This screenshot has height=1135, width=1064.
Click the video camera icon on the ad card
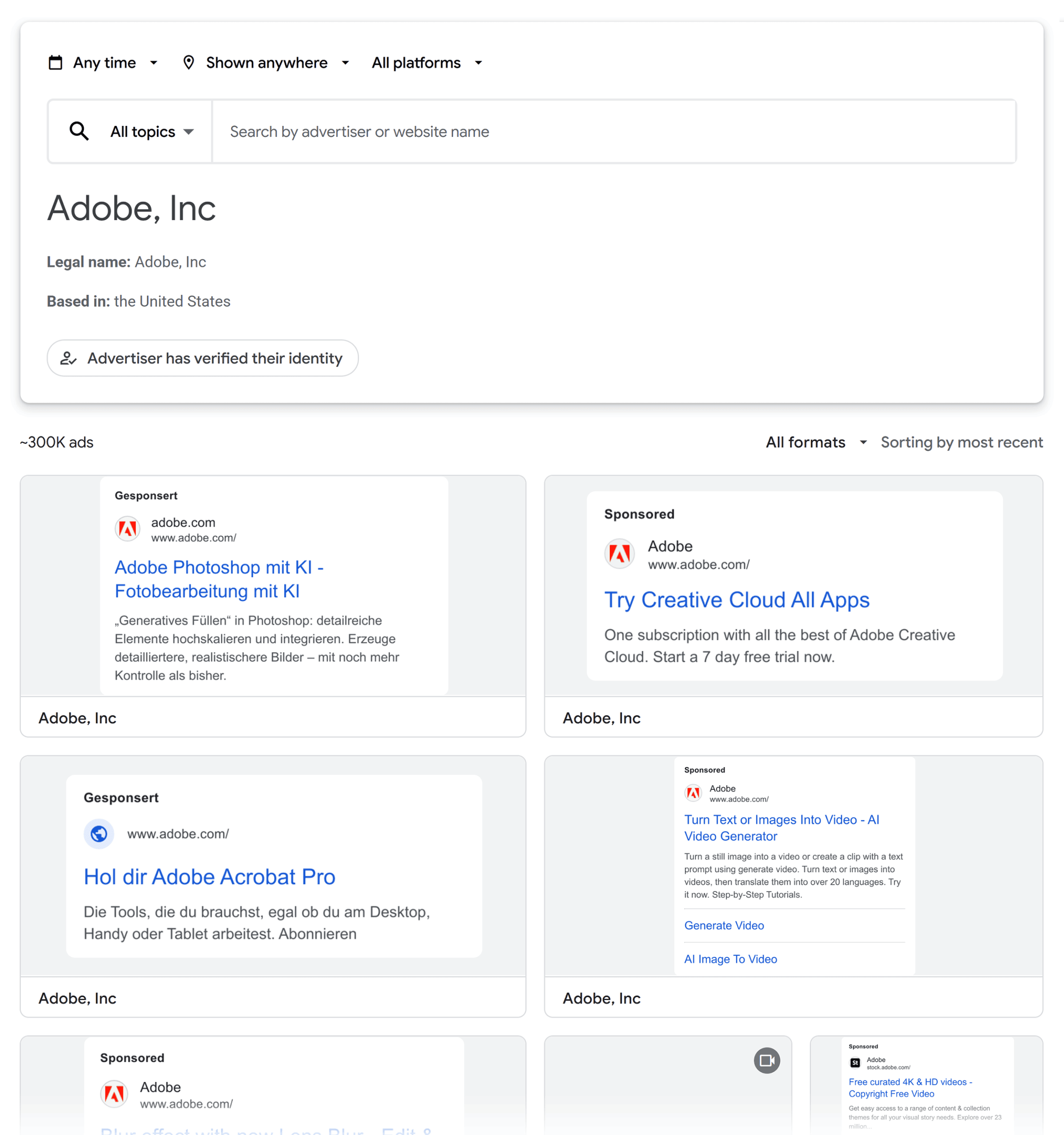(766, 1061)
